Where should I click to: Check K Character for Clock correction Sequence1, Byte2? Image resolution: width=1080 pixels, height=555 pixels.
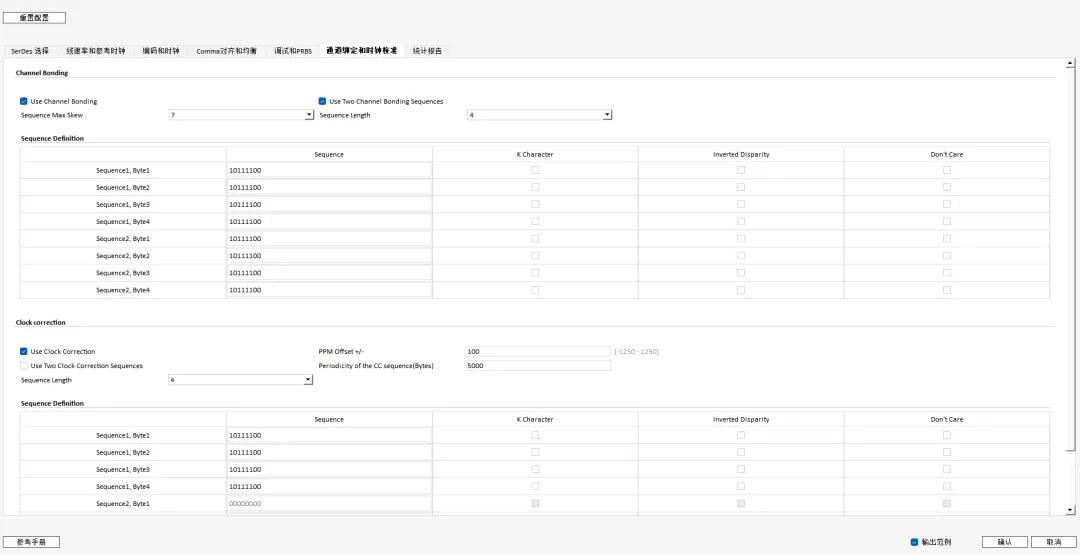(535, 452)
